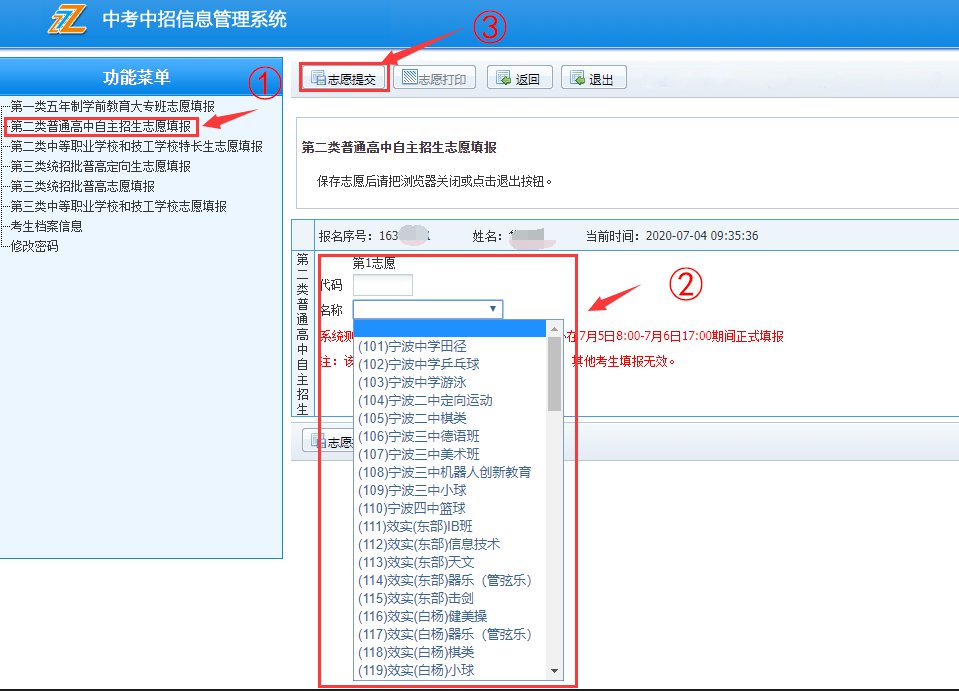
Task: Select (114)效实(东部)器乐（管弦乐） option
Action: click(450, 580)
